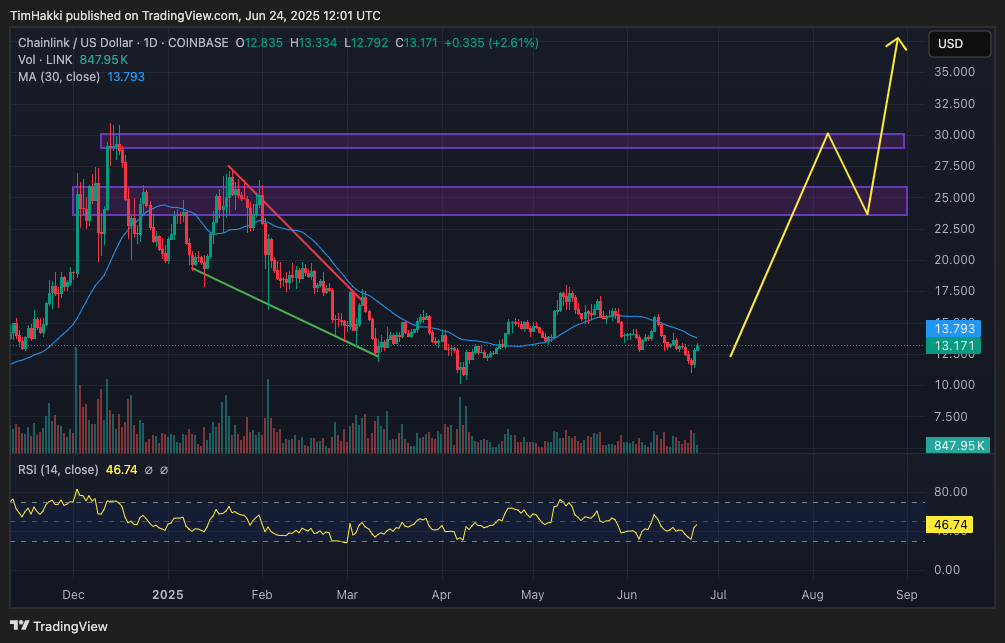This screenshot has width=1005, height=643.
Task: Select the upper purple resistance zone near 30
Action: coord(500,141)
